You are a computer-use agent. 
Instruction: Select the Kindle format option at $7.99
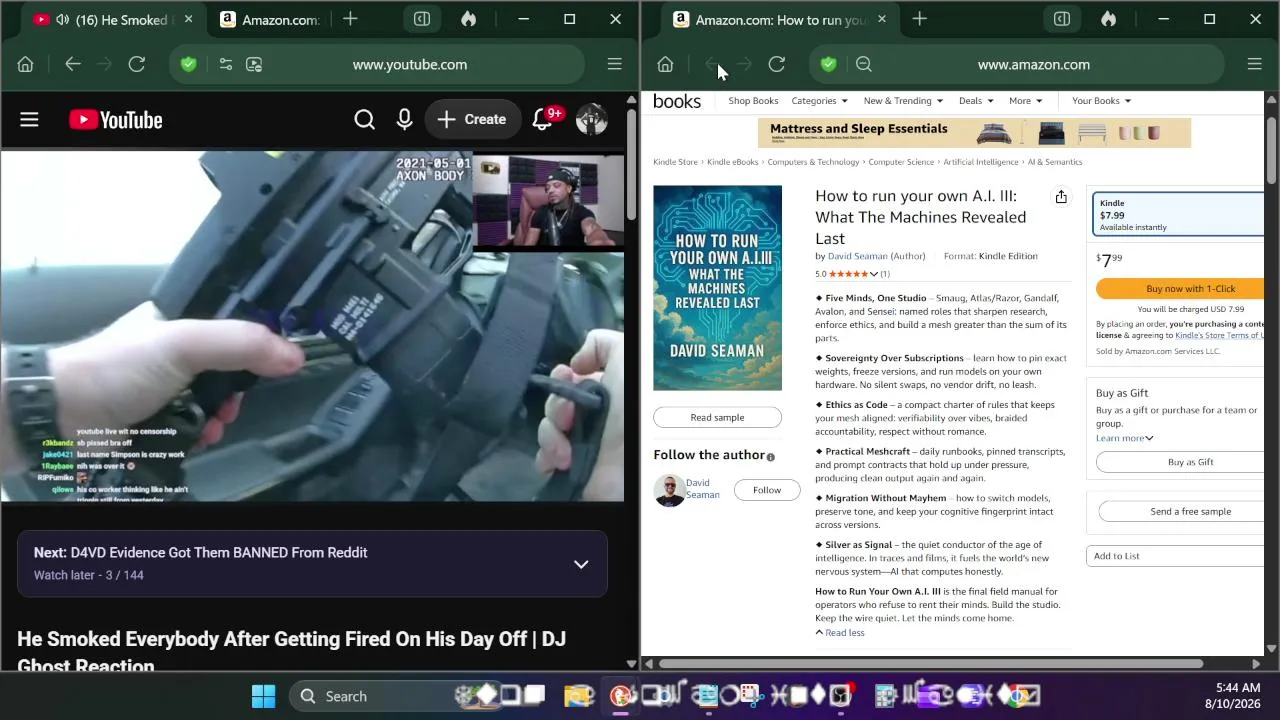coord(1178,215)
